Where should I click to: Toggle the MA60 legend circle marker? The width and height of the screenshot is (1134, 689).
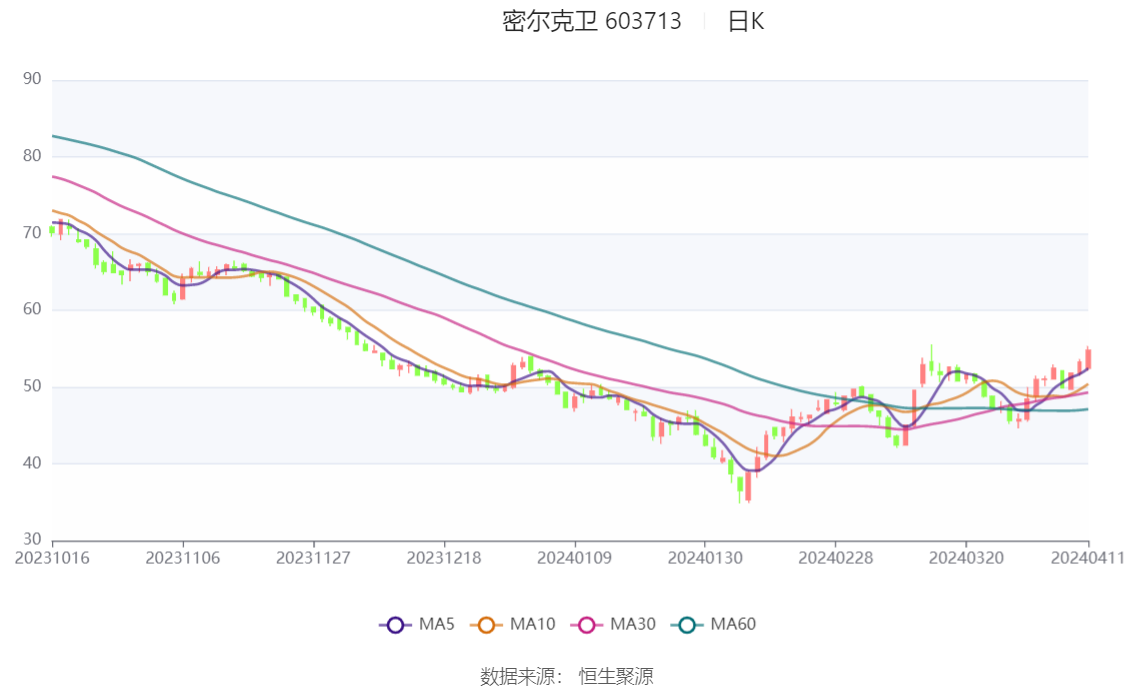[687, 625]
